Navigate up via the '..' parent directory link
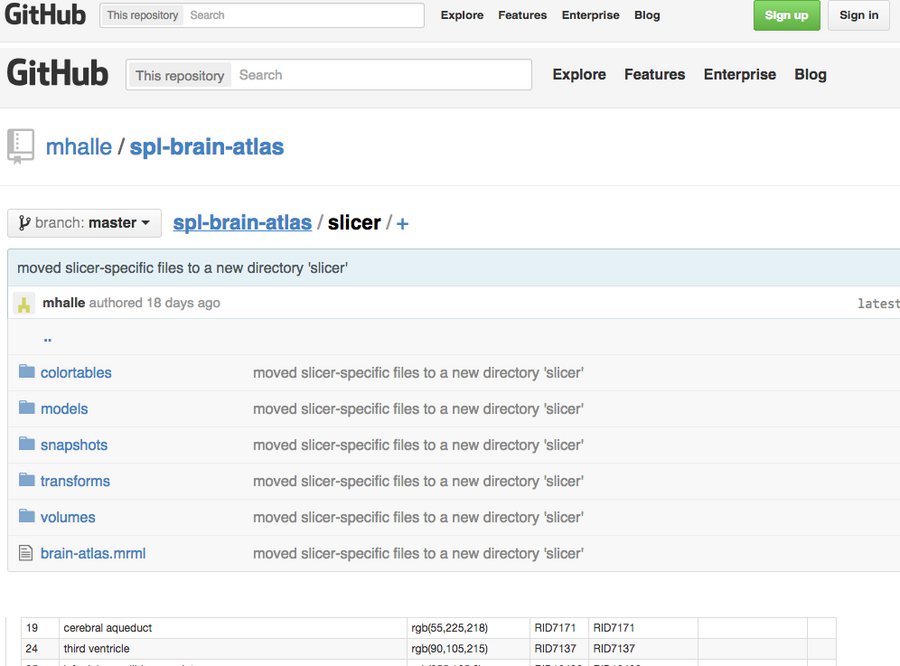The height and width of the screenshot is (666, 900). (x=47, y=337)
